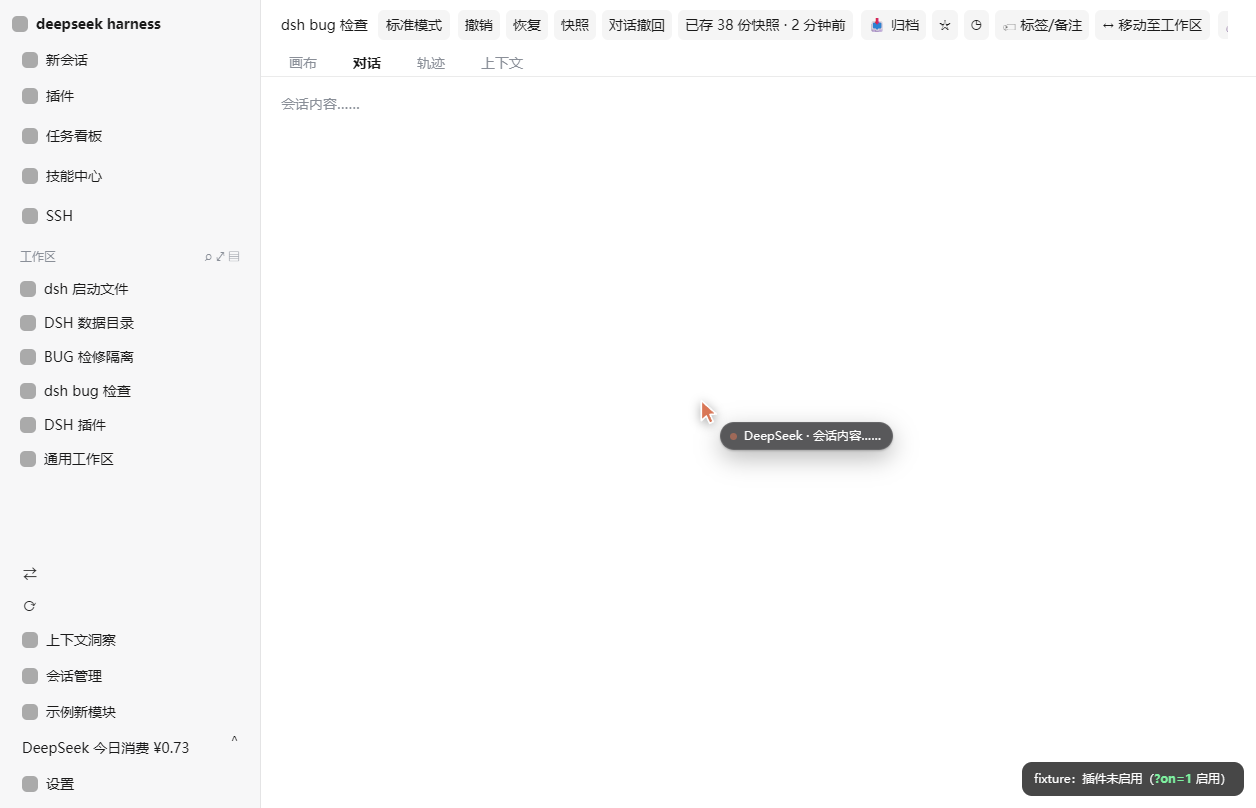The width and height of the screenshot is (1256, 808).
Task: Click the 快照 button
Action: [575, 25]
